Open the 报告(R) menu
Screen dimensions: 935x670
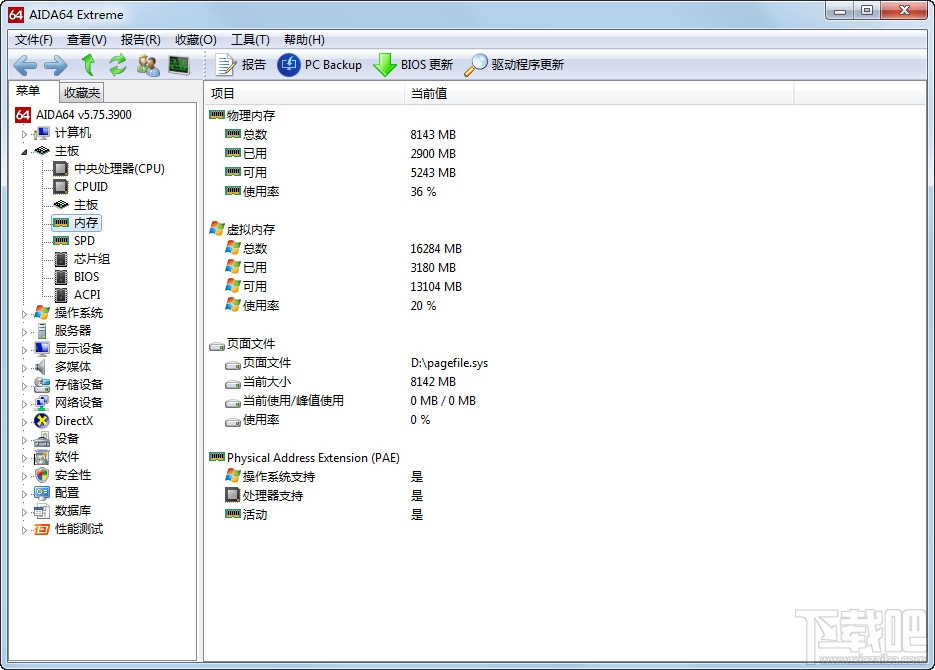point(141,40)
